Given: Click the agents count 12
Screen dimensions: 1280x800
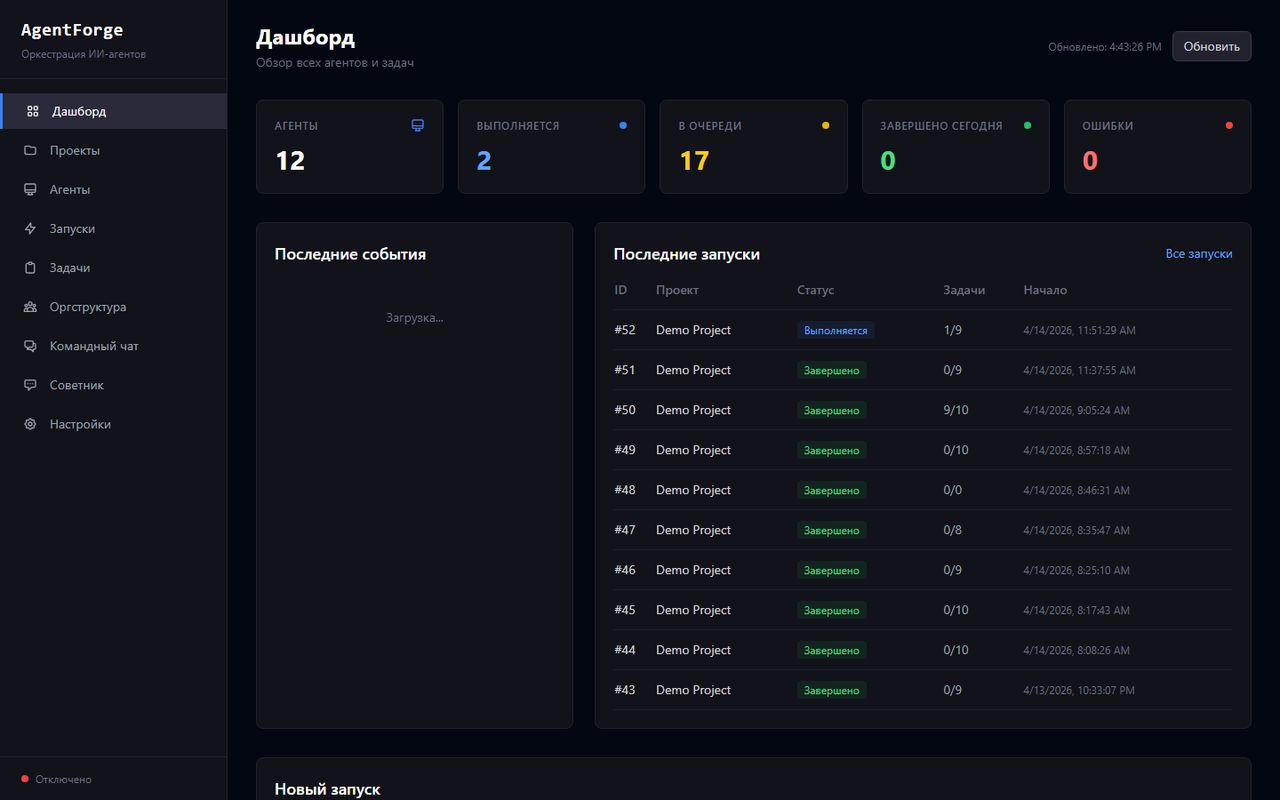Looking at the screenshot, I should (x=290, y=160).
